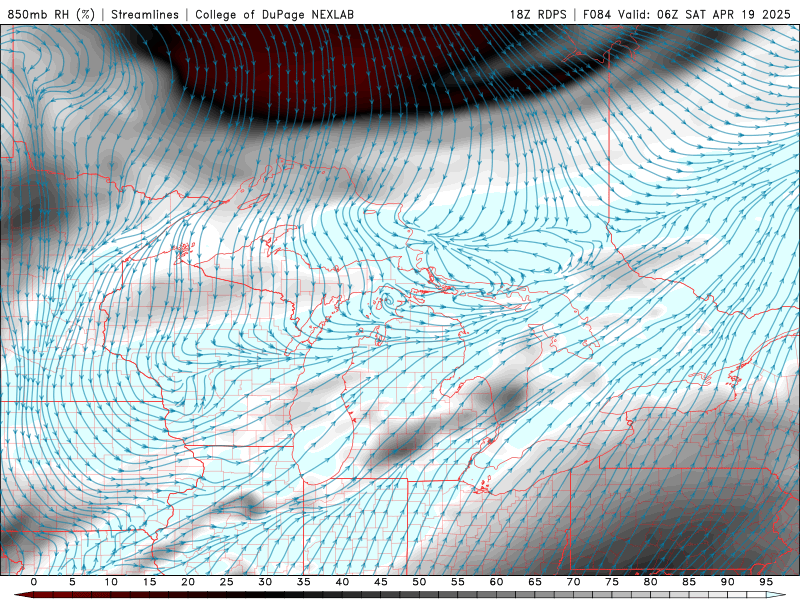Click the '10' value on the colorbar scale

click(111, 582)
